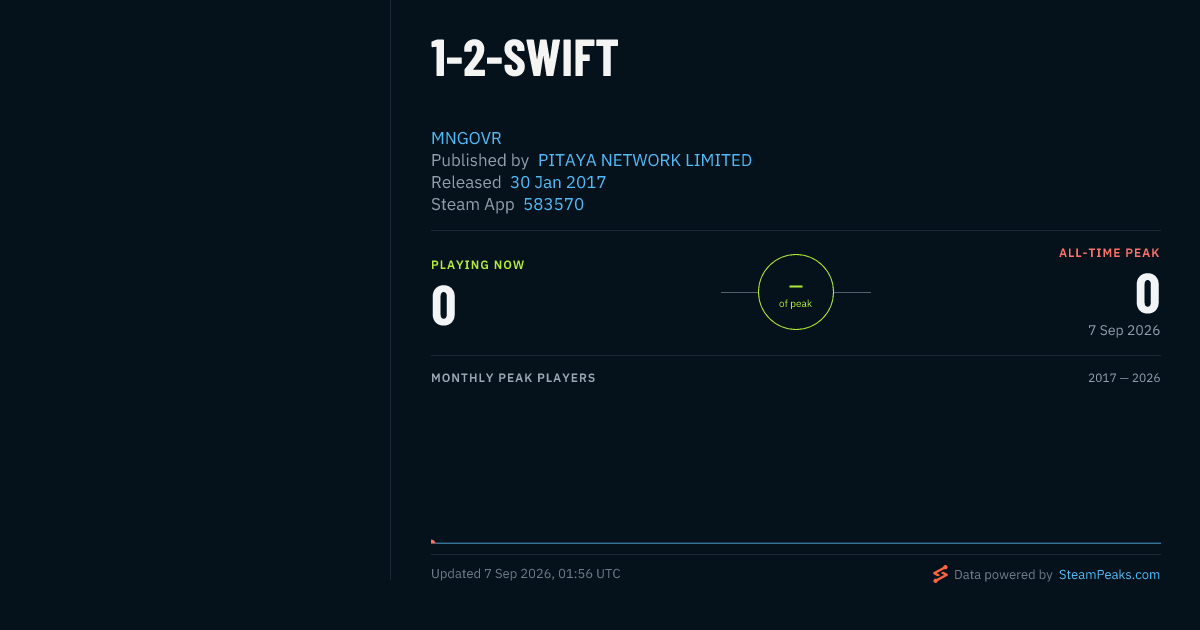Click the All-Time Peak value
1200x630 pixels.
[1148, 295]
